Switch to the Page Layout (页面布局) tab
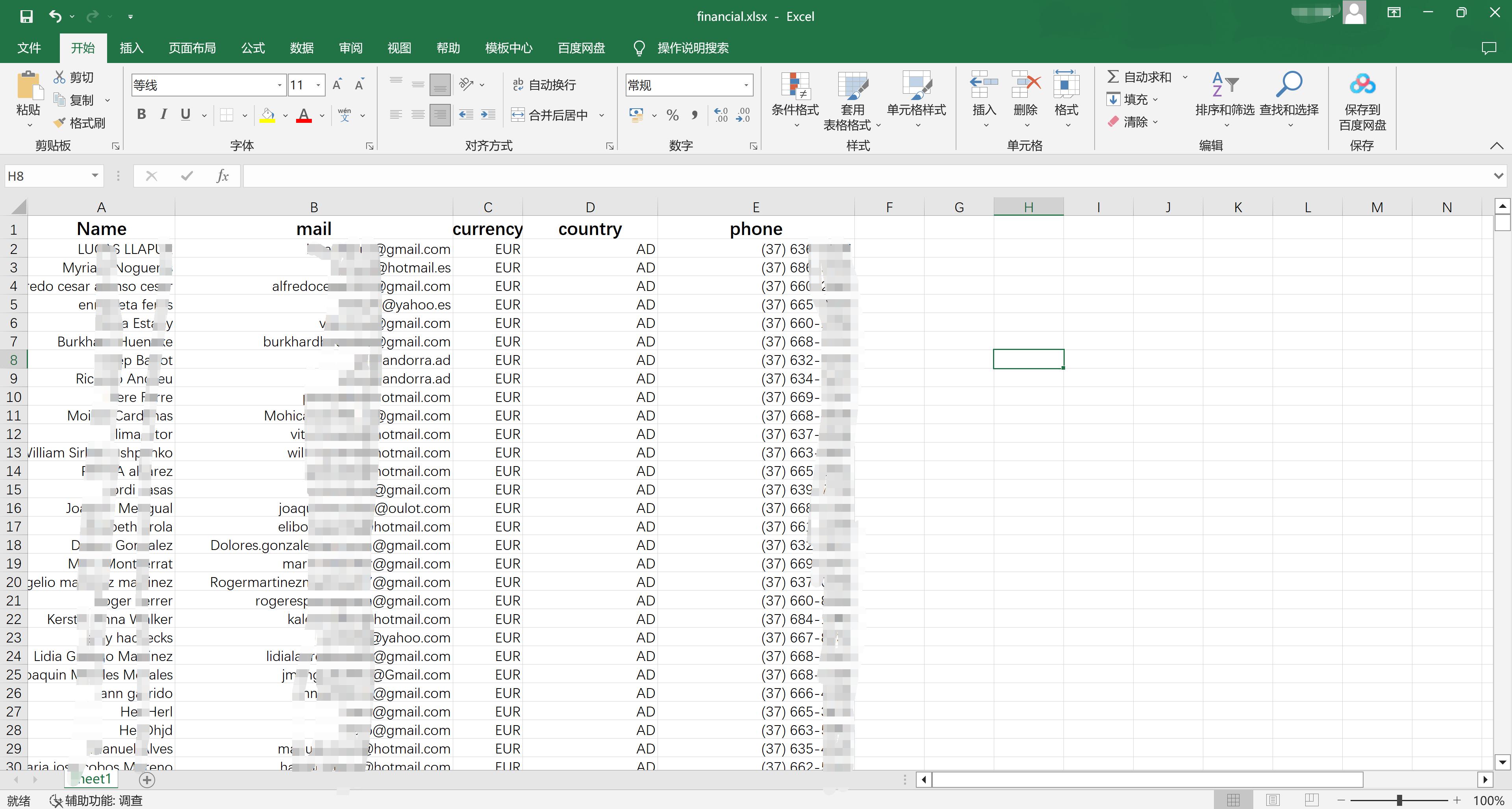The image size is (1512, 809). coord(192,48)
